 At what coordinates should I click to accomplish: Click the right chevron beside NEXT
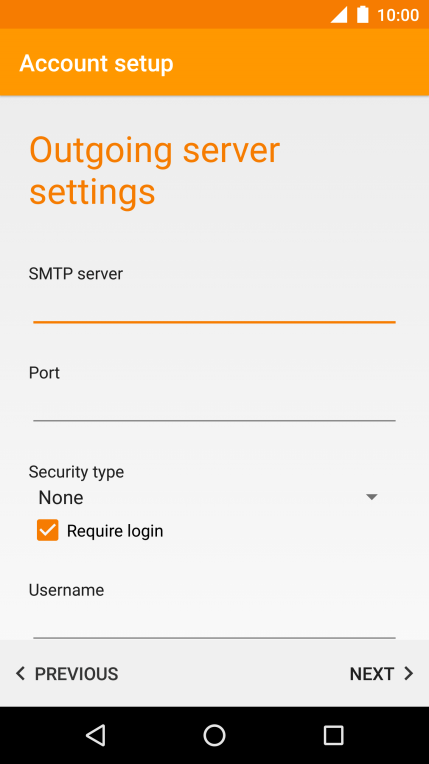(409, 674)
